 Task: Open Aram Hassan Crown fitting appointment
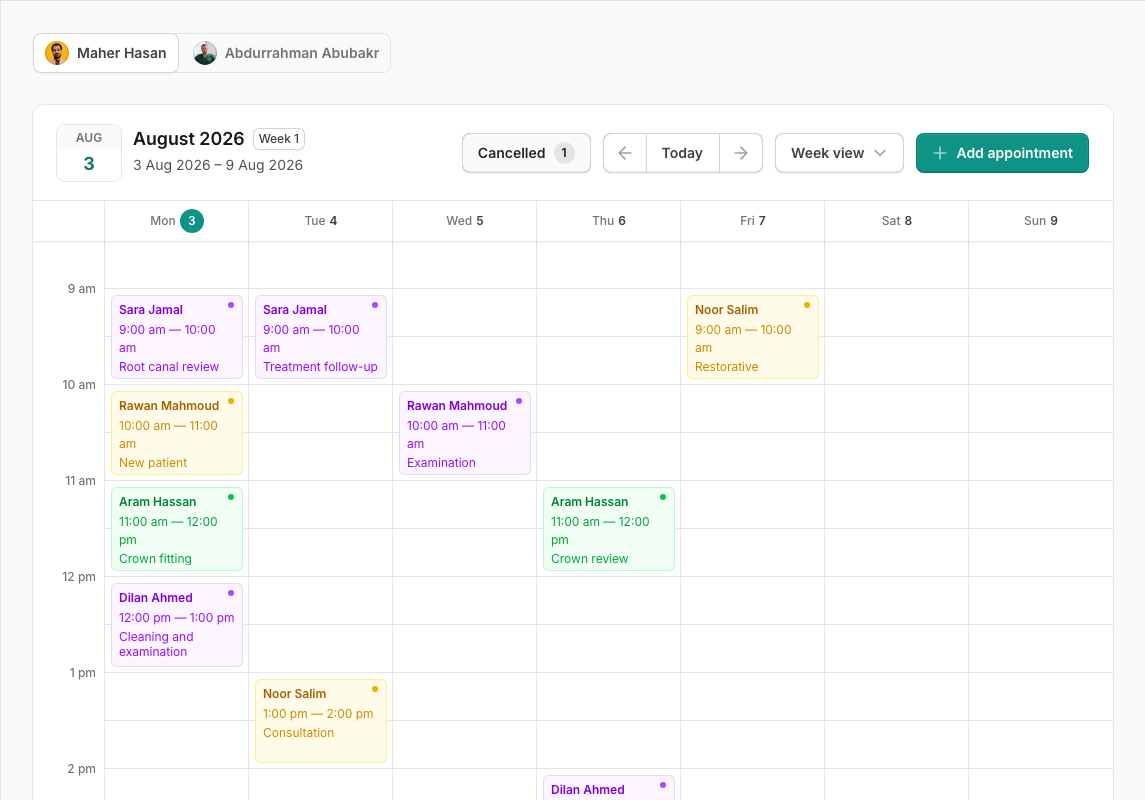177,529
